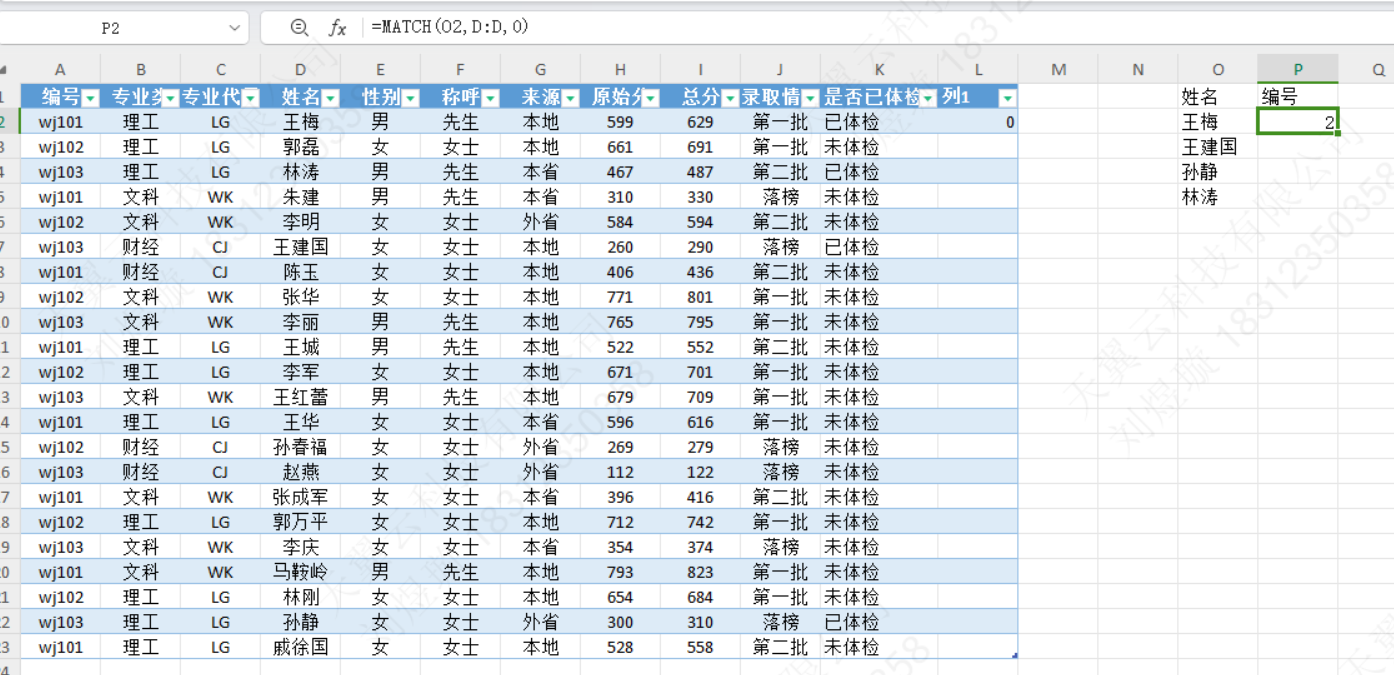The image size is (1394, 675).
Task: Open the Name Box dropdown arrow
Action: click(x=235, y=28)
